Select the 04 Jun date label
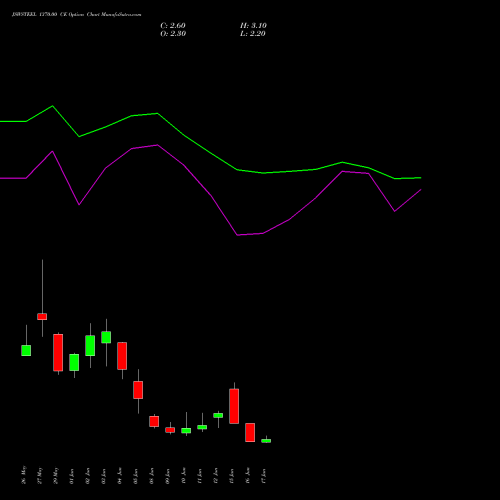The image size is (500, 500). coord(120,476)
